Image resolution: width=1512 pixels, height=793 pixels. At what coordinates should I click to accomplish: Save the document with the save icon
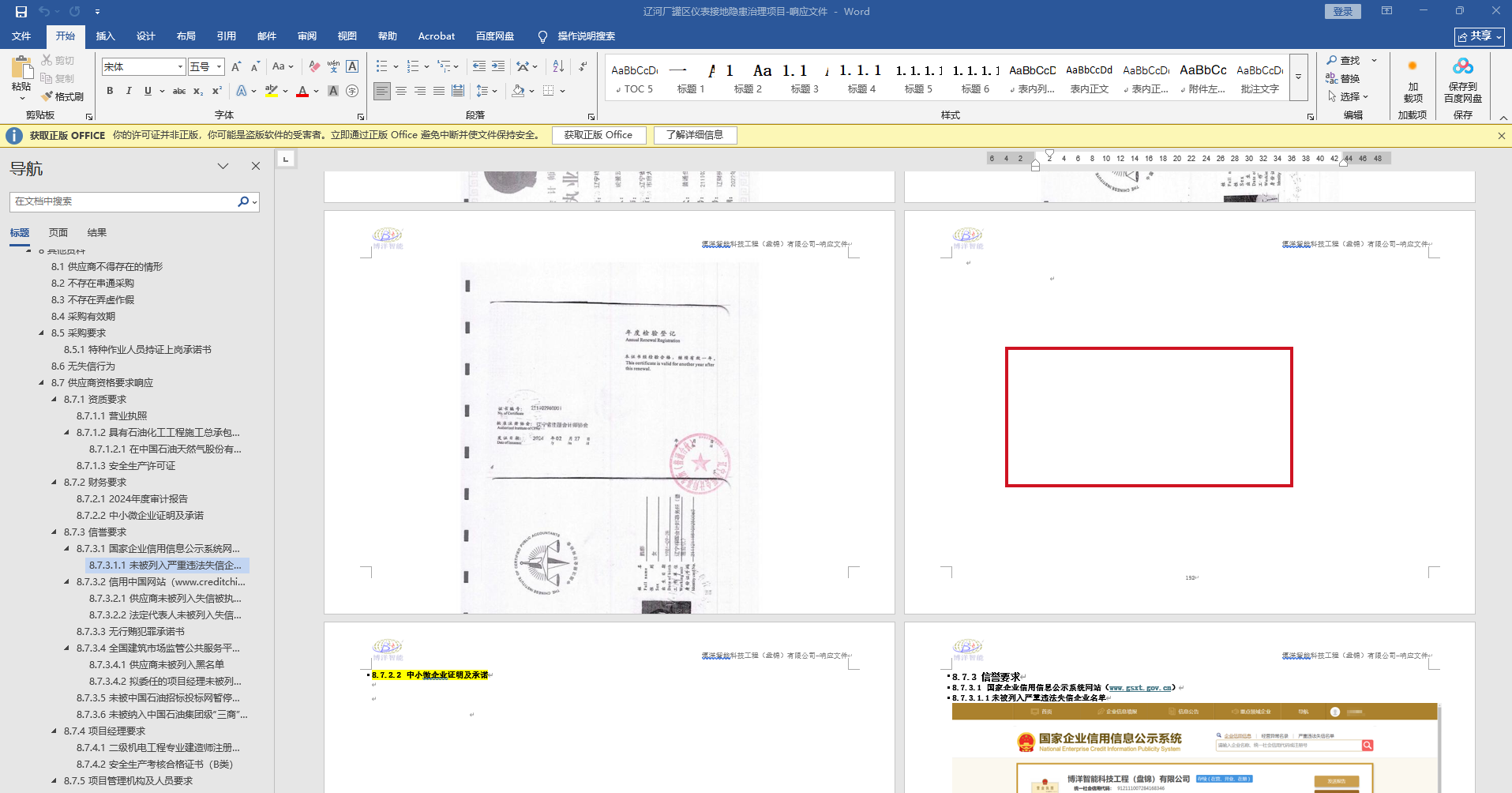pyautogui.click(x=21, y=12)
